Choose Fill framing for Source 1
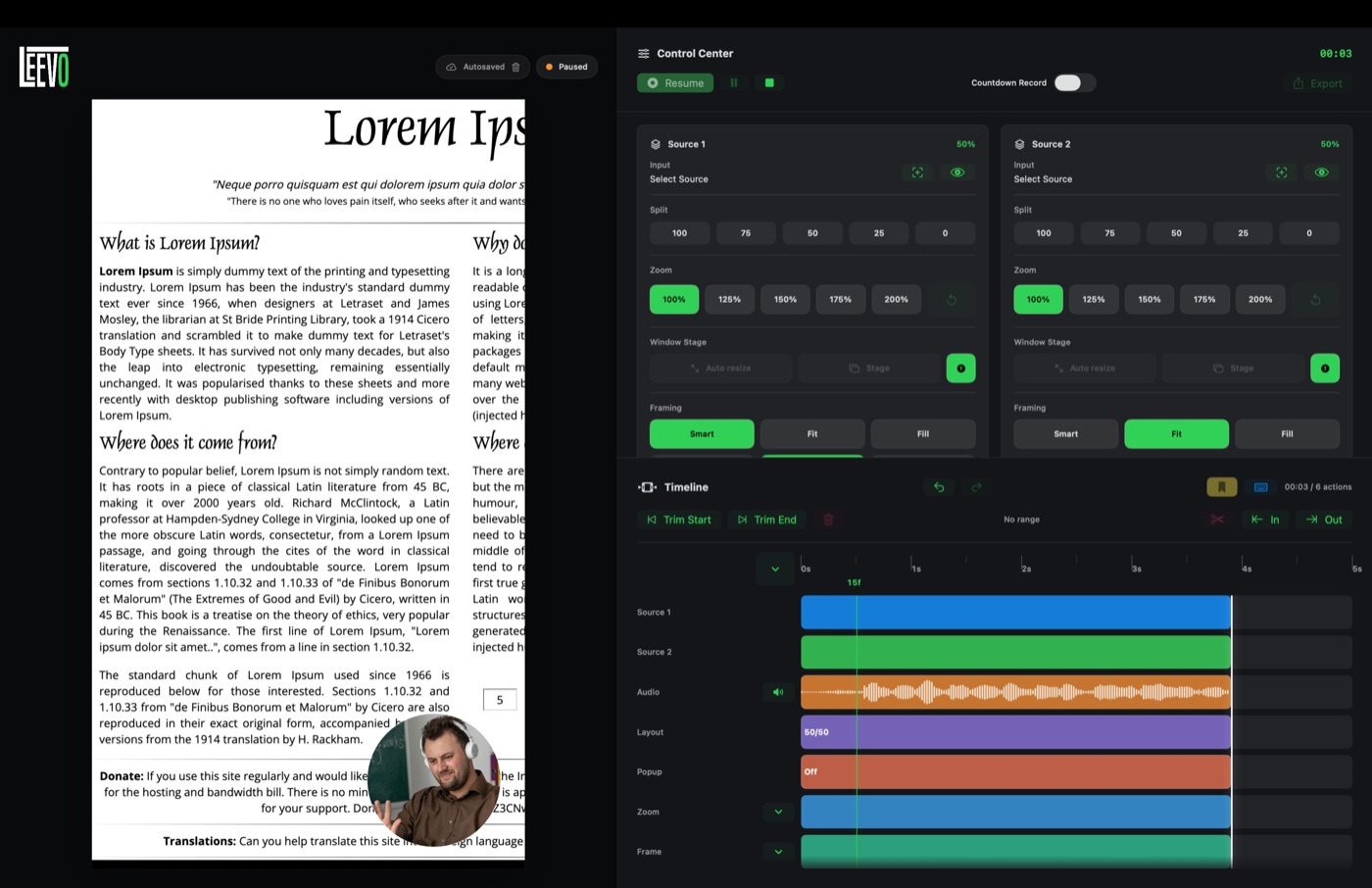 (x=923, y=434)
